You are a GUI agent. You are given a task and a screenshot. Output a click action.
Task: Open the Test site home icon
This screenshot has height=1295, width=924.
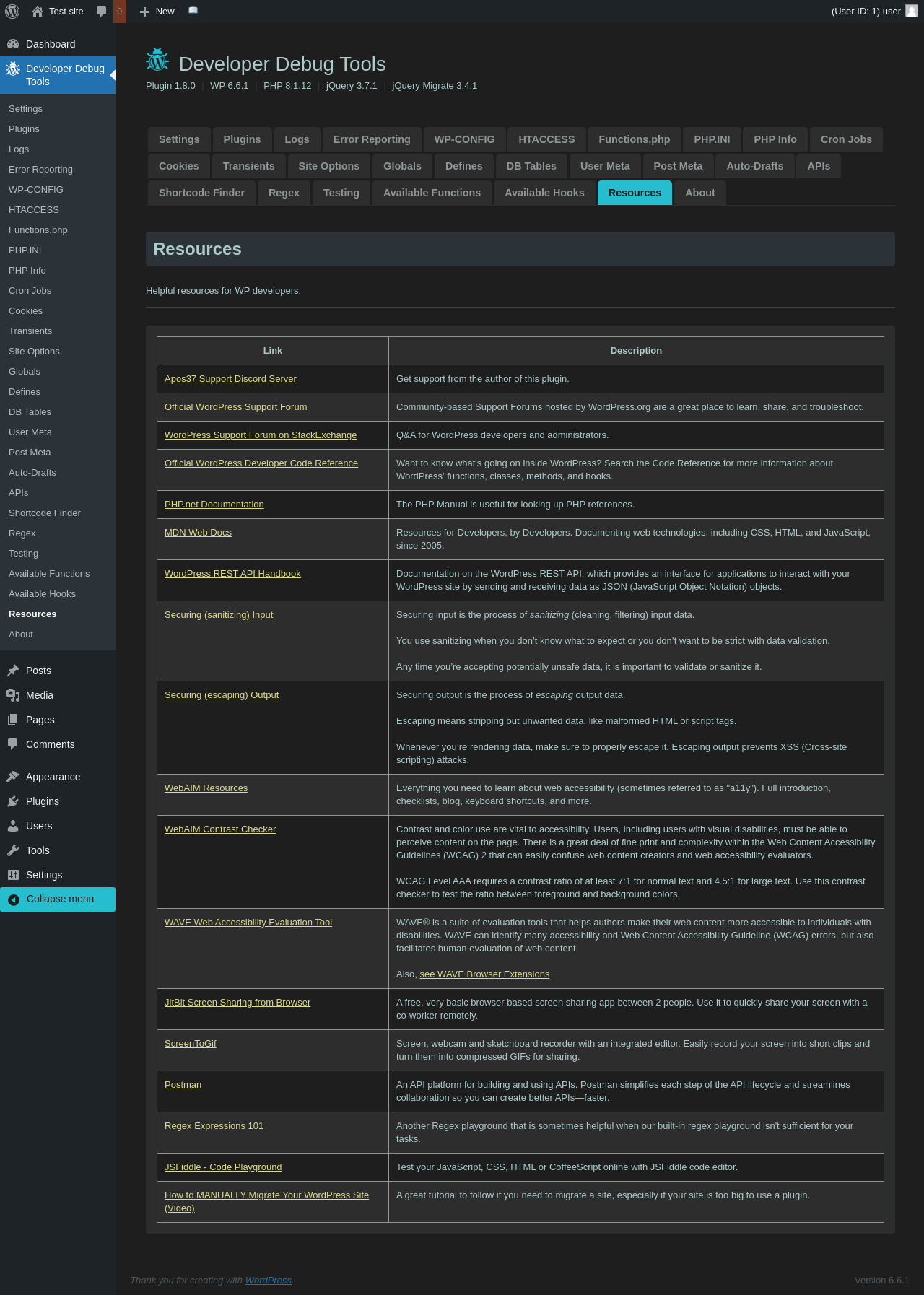(38, 12)
